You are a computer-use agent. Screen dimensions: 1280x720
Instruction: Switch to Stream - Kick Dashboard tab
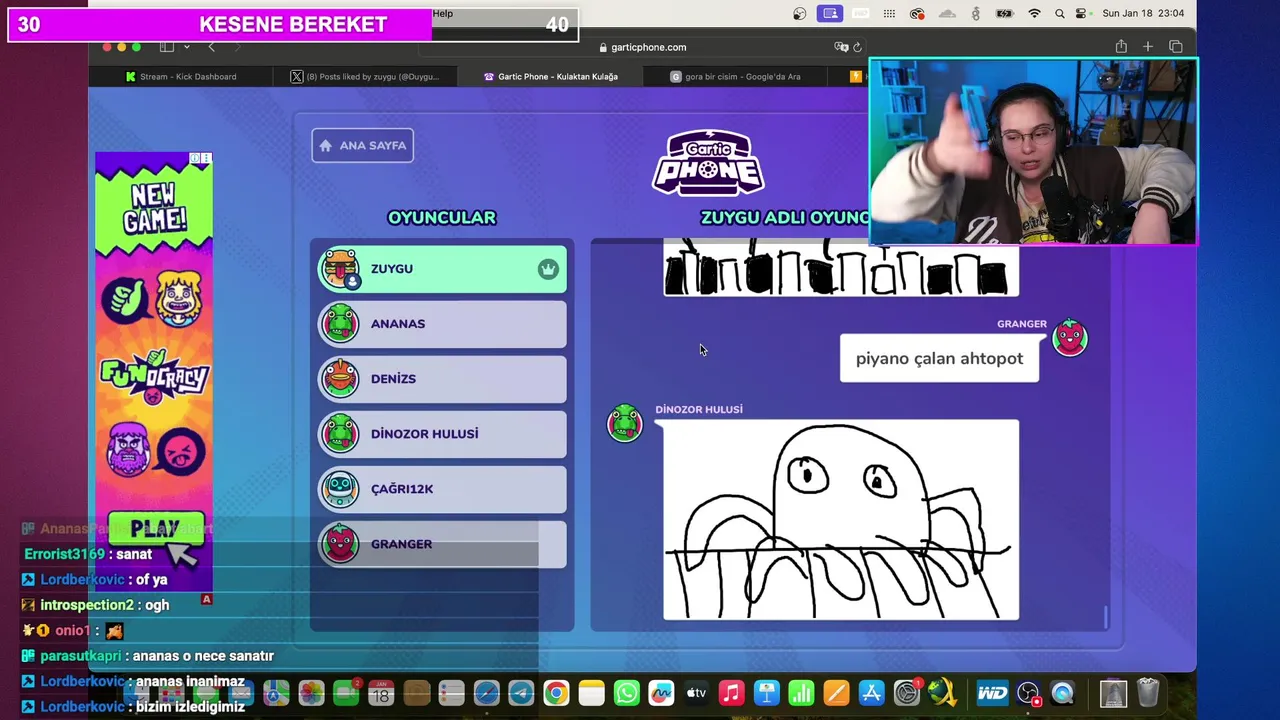coord(181,76)
